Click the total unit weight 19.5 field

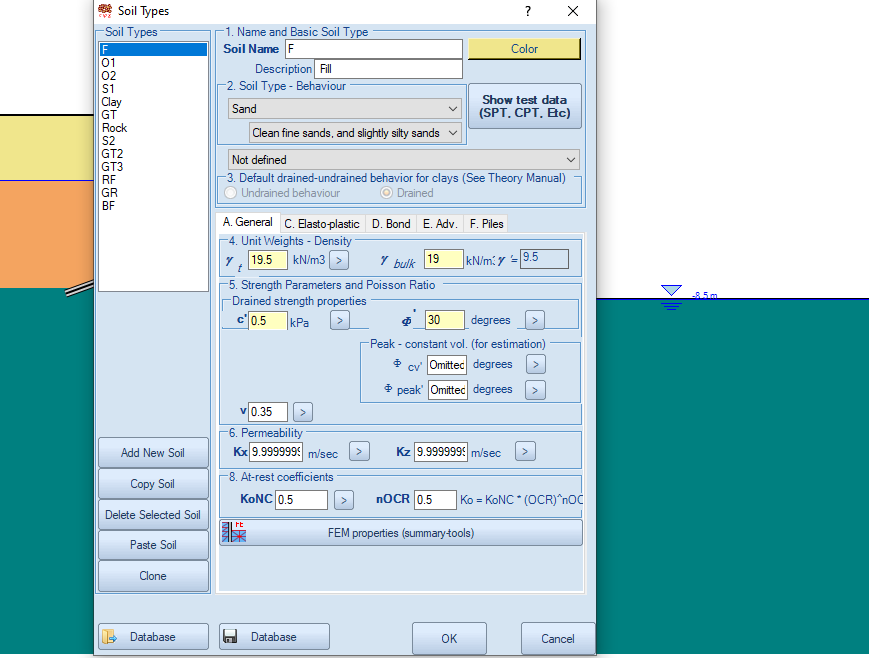point(268,259)
